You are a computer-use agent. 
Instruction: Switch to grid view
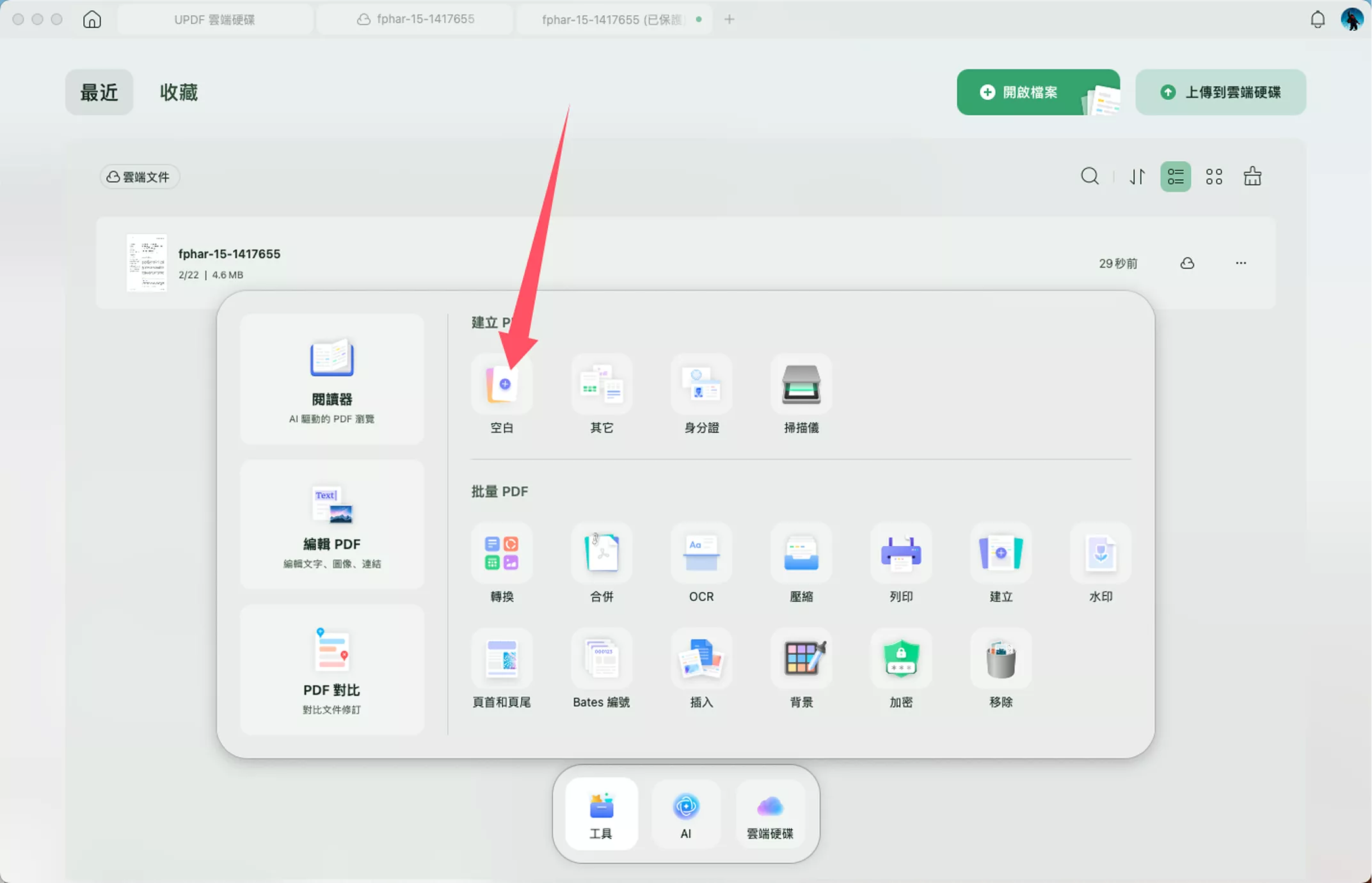click(1214, 177)
